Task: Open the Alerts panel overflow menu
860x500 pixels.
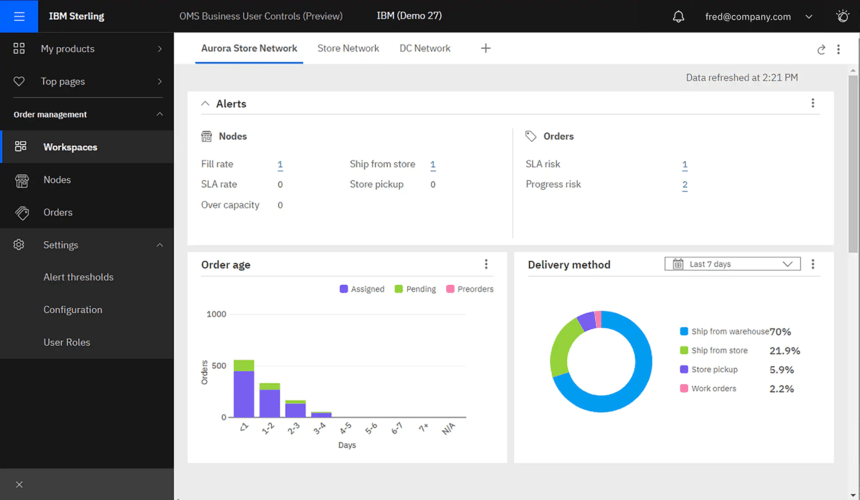Action: [813, 103]
